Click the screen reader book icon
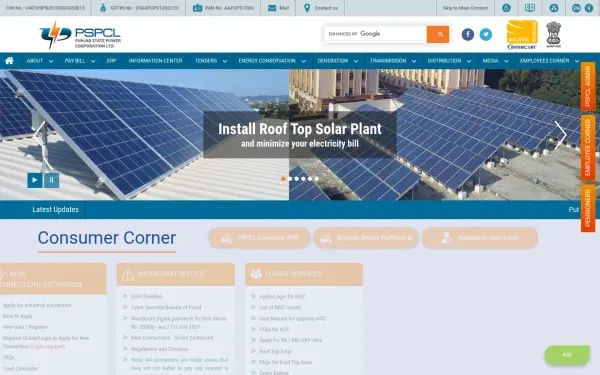The height and width of the screenshot is (375, 600). point(530,8)
